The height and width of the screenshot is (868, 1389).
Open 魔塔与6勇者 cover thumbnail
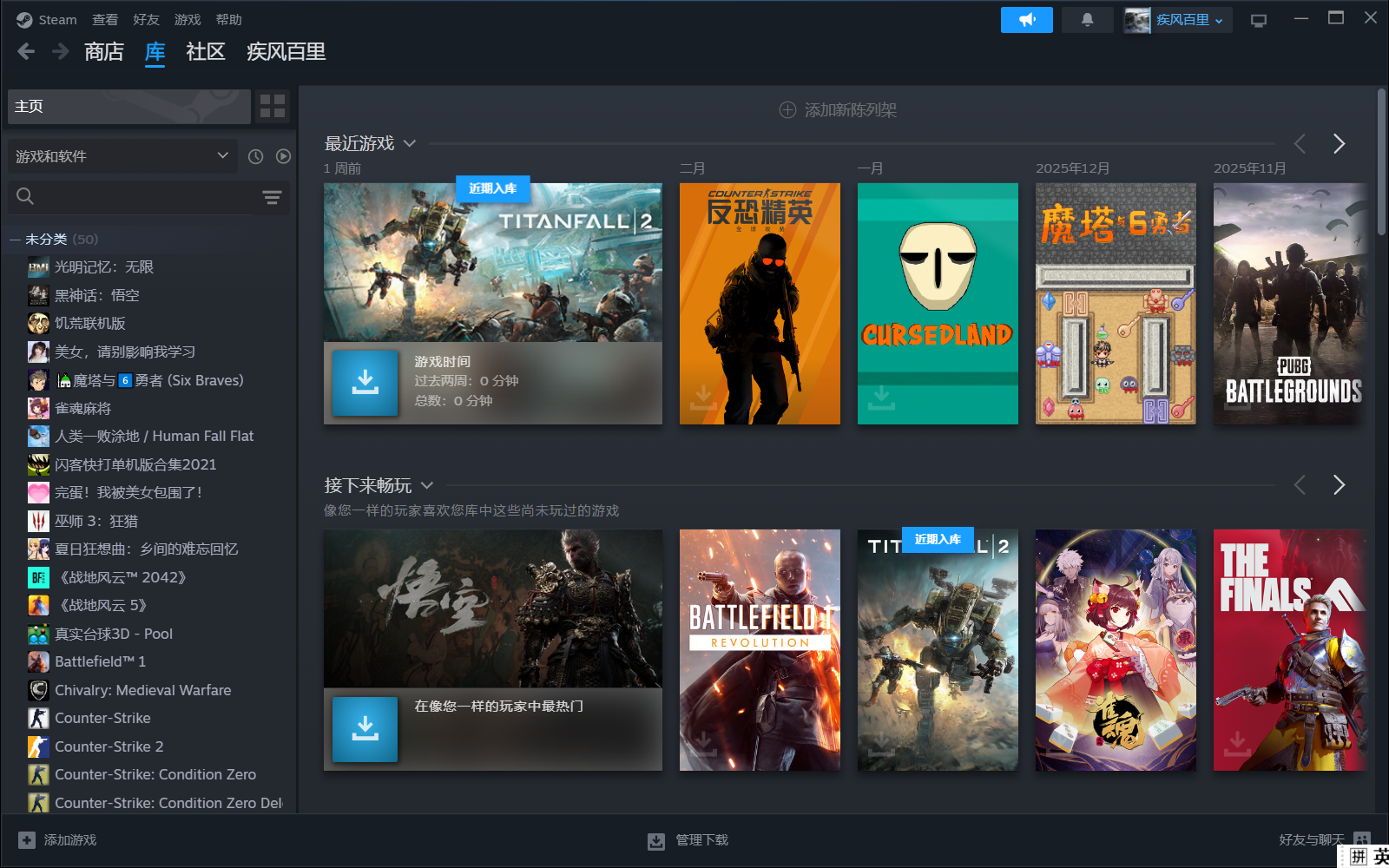(x=1116, y=304)
